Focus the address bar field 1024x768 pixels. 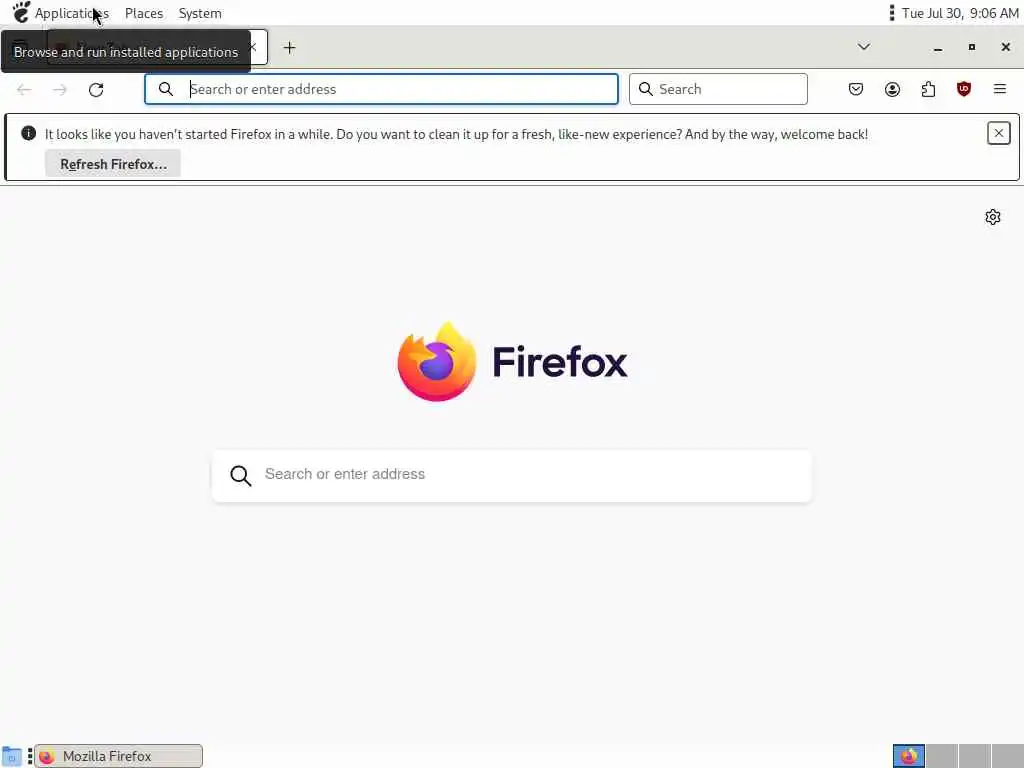click(381, 89)
